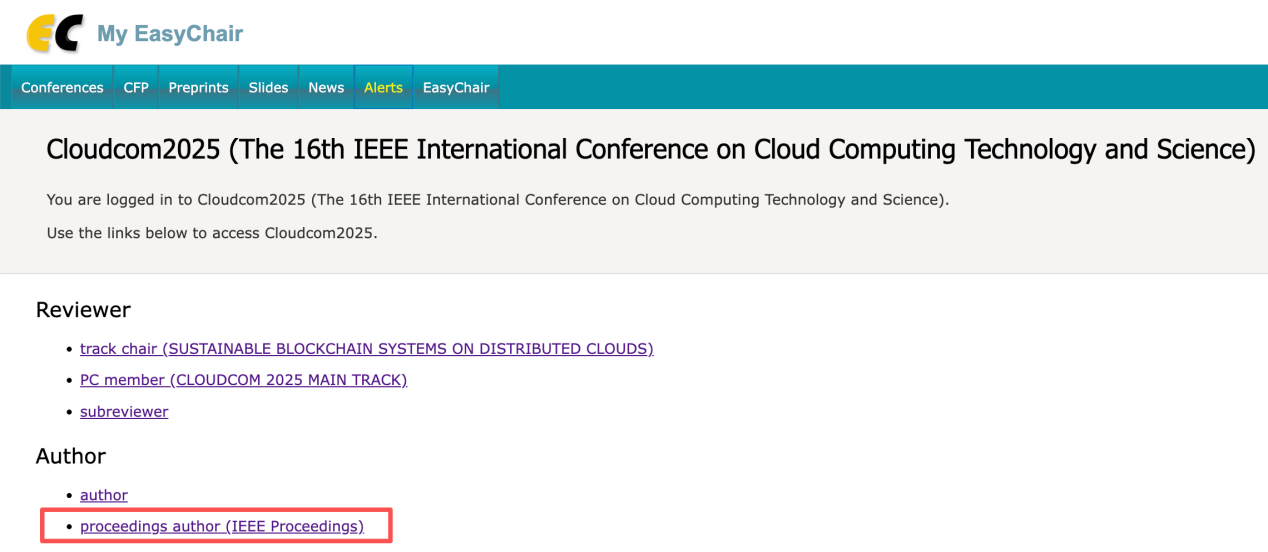View the highlighted Alerts menu item
The height and width of the screenshot is (552, 1268).
pyautogui.click(x=383, y=88)
